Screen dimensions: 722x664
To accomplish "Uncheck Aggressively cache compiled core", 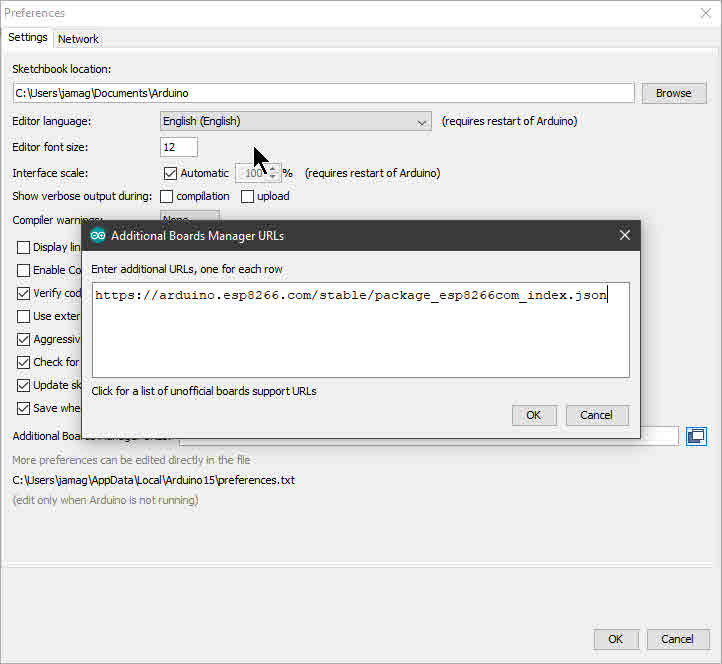I will coord(23,339).
